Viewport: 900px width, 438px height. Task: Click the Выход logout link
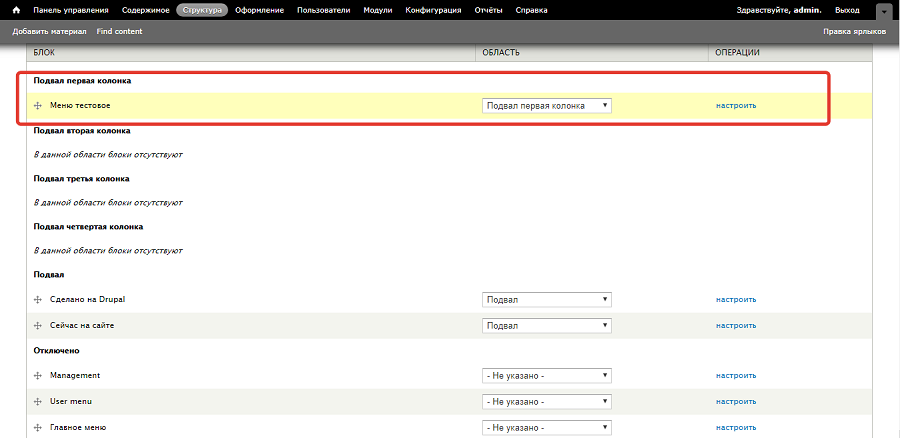click(848, 10)
